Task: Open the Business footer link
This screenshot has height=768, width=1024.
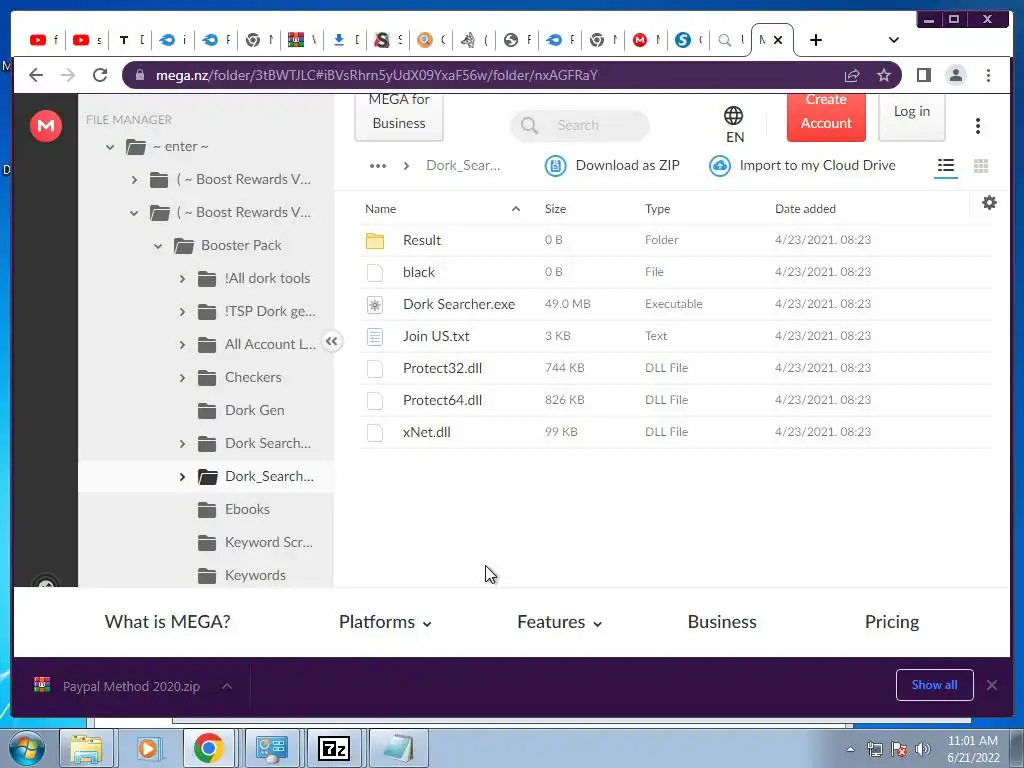Action: coord(722,622)
